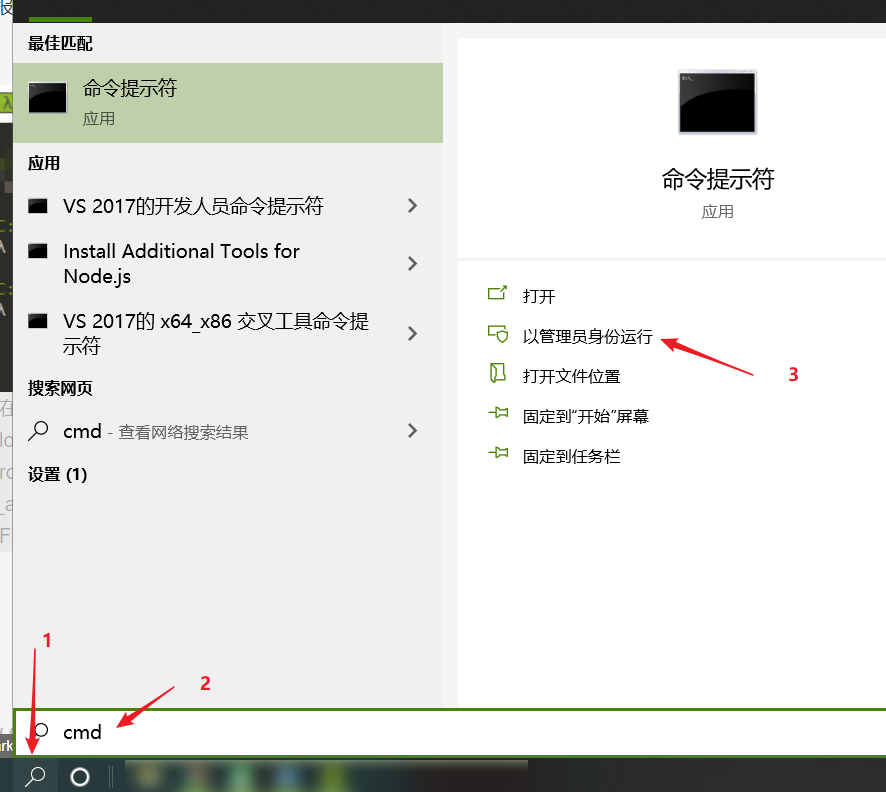The width and height of the screenshot is (886, 792).
Task: Expand the cmd web search result chevron
Action: pyautogui.click(x=412, y=431)
